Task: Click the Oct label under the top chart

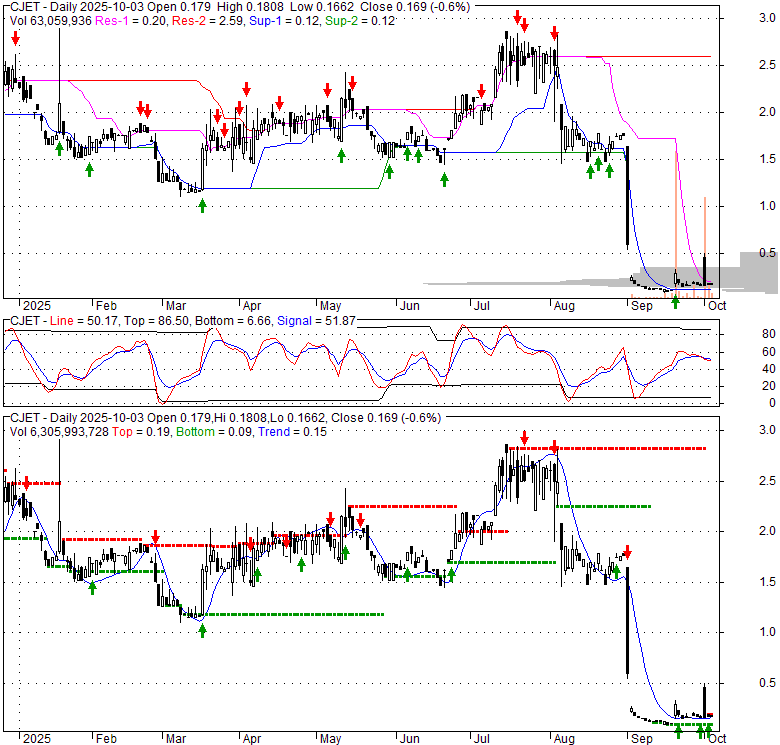Action: (717, 305)
